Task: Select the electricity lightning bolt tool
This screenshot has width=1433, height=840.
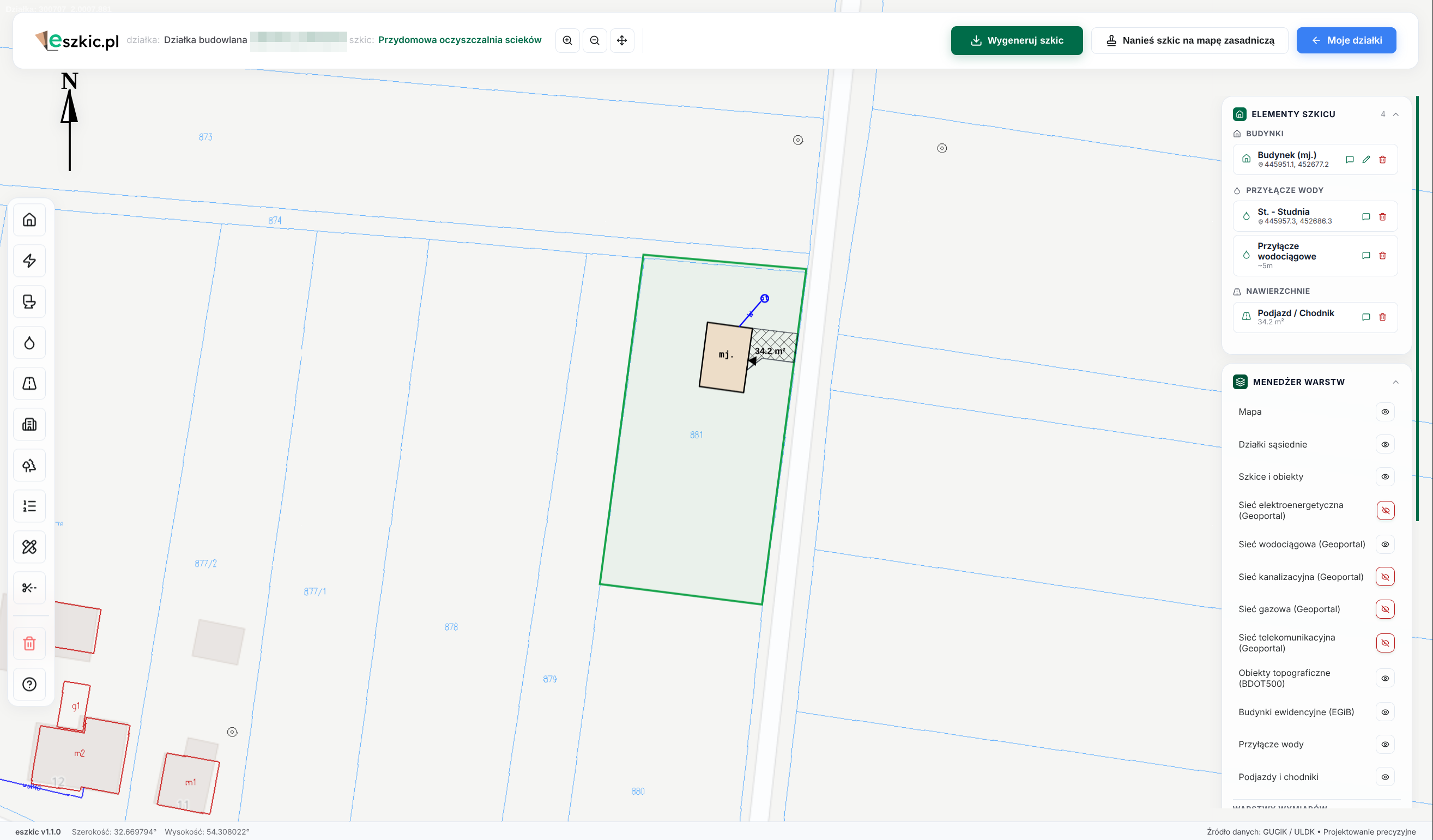Action: [x=29, y=261]
